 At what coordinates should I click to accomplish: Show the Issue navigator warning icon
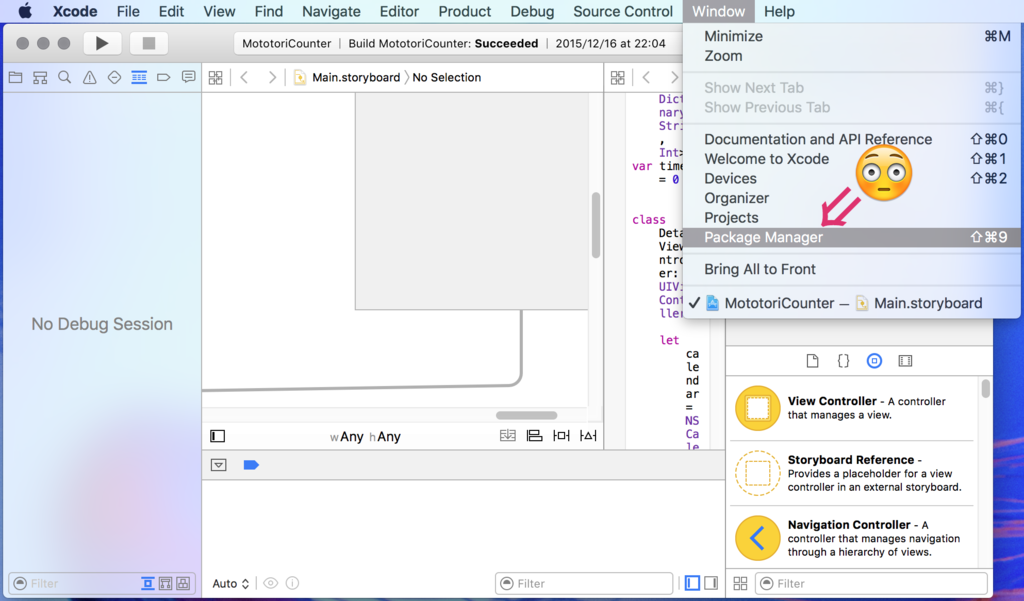click(89, 78)
